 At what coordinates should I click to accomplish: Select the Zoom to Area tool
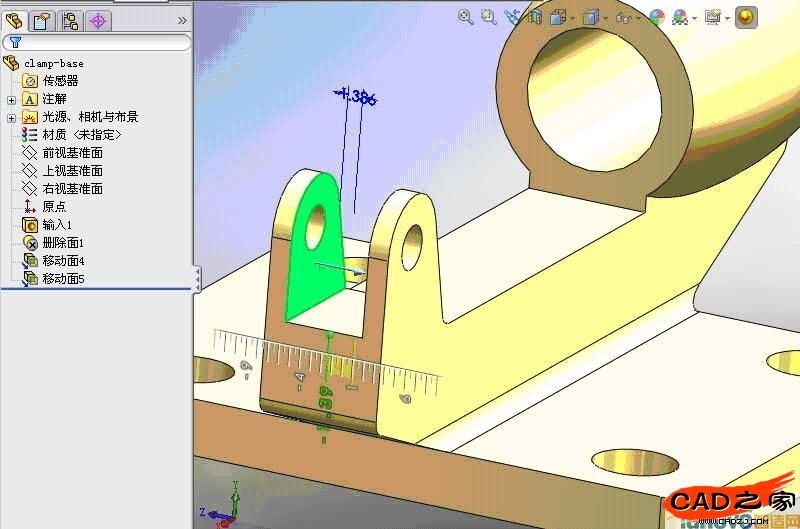pos(489,16)
